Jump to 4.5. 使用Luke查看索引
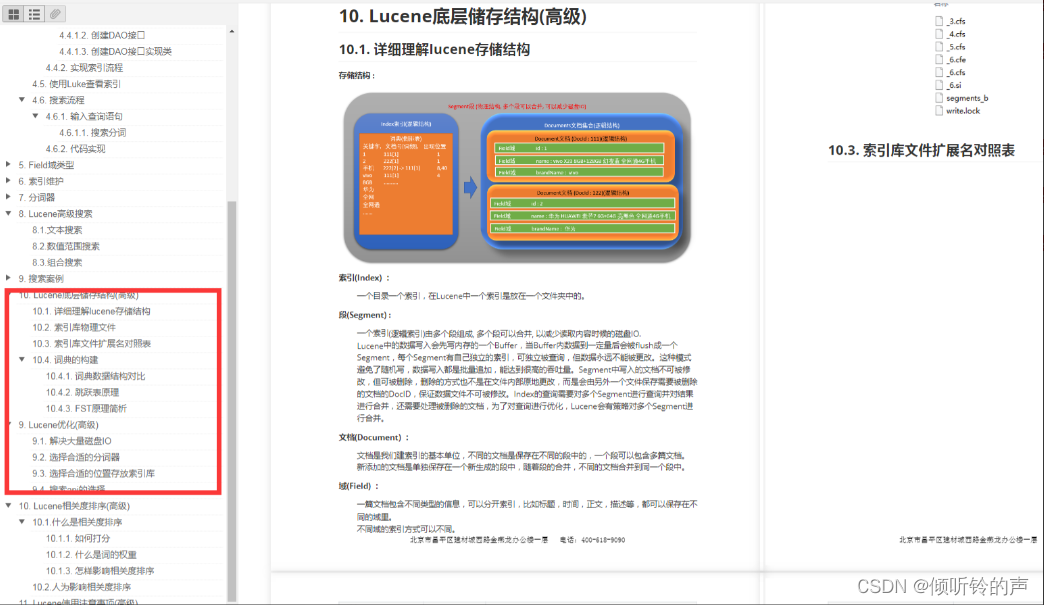Image resolution: width=1044 pixels, height=605 pixels. click(x=77, y=84)
